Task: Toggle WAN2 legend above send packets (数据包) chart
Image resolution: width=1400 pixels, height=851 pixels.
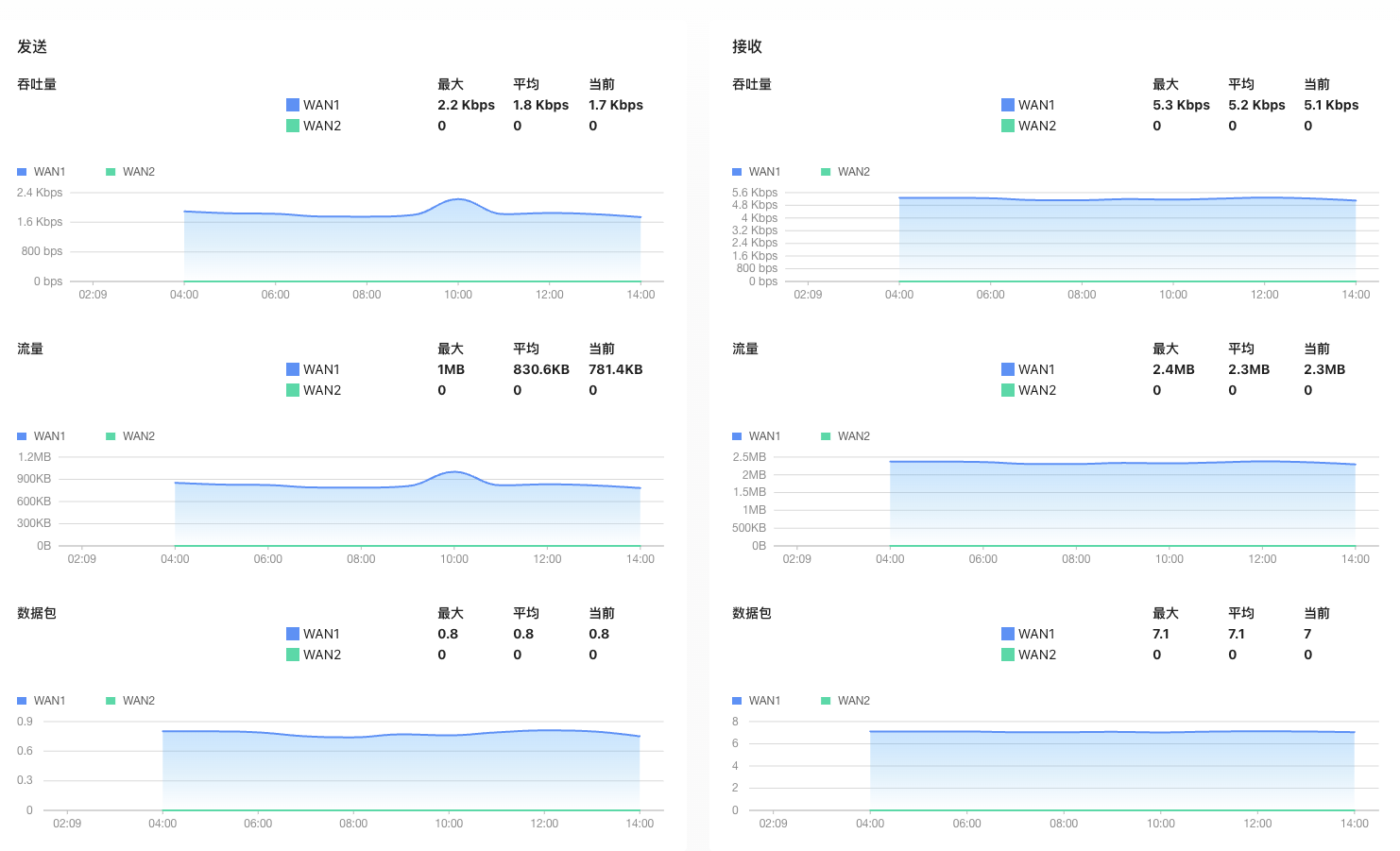Action: (130, 701)
